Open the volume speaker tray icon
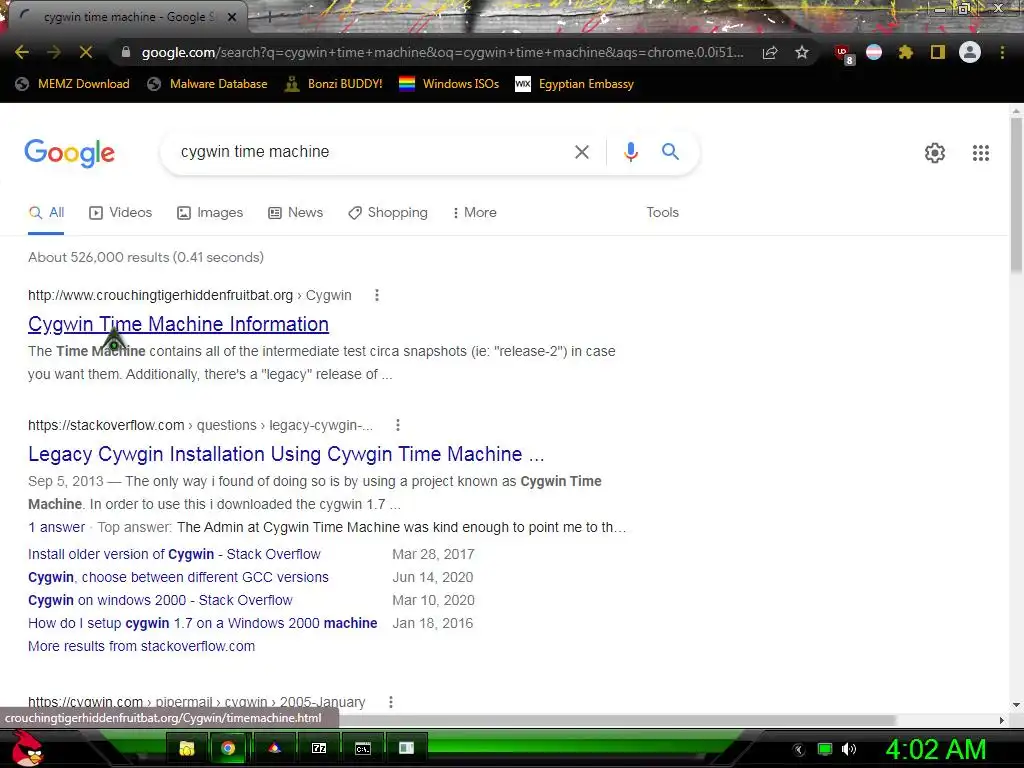The width and height of the screenshot is (1024, 768). click(x=849, y=749)
